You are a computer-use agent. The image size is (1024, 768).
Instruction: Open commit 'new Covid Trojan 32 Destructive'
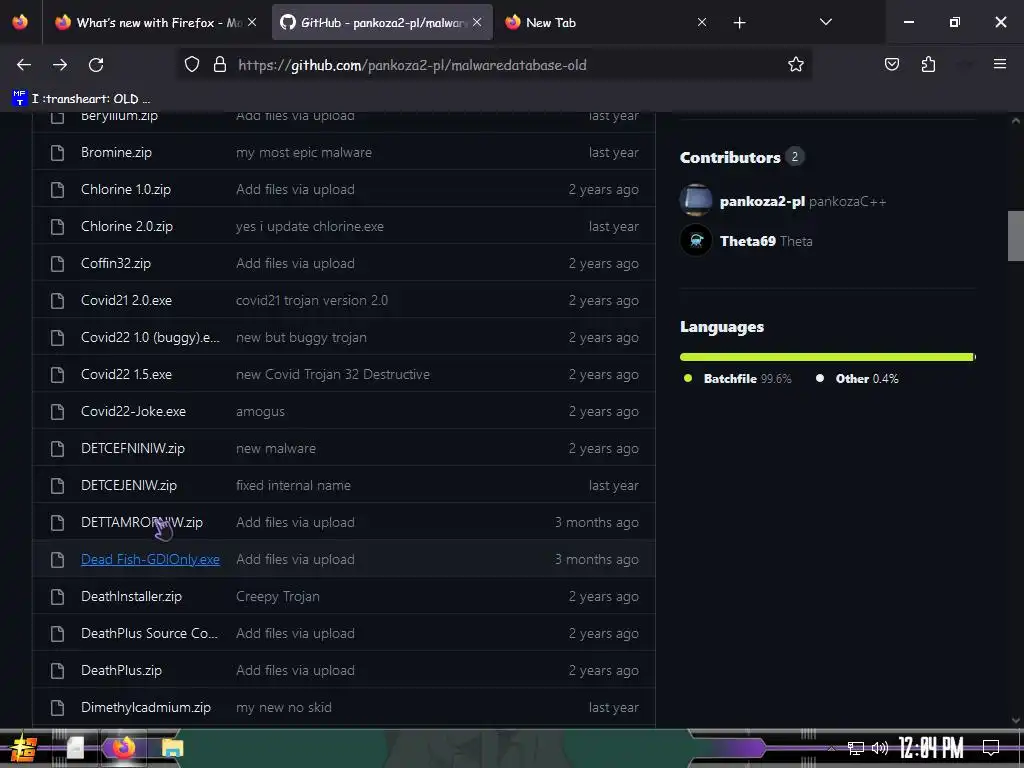point(332,374)
